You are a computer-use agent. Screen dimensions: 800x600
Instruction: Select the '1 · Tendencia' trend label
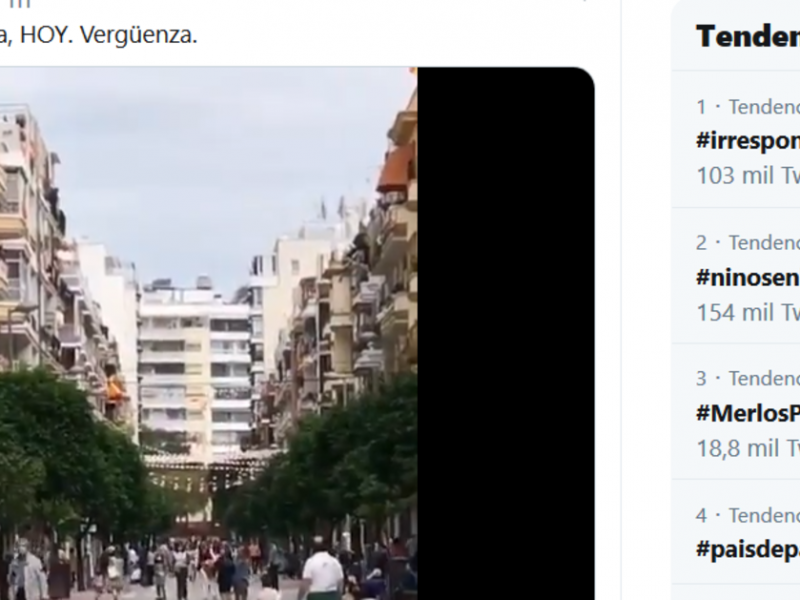pyautogui.click(x=748, y=107)
